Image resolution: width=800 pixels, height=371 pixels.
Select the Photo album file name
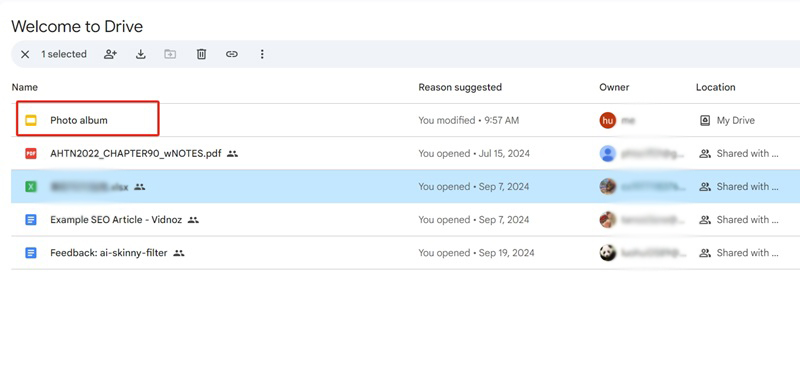click(x=79, y=120)
